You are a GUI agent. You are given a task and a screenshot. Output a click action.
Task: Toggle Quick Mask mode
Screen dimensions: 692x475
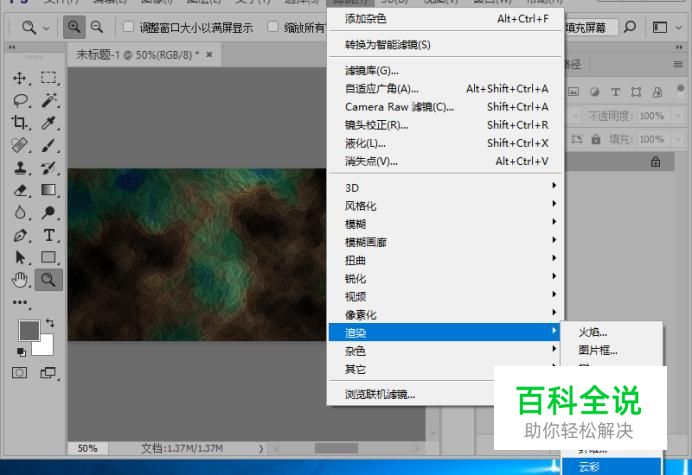click(x=19, y=373)
